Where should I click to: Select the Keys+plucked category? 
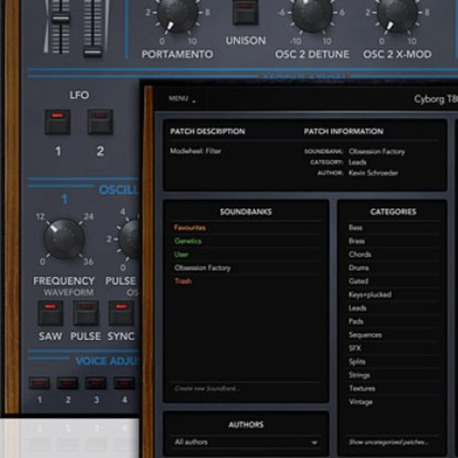click(x=393, y=295)
